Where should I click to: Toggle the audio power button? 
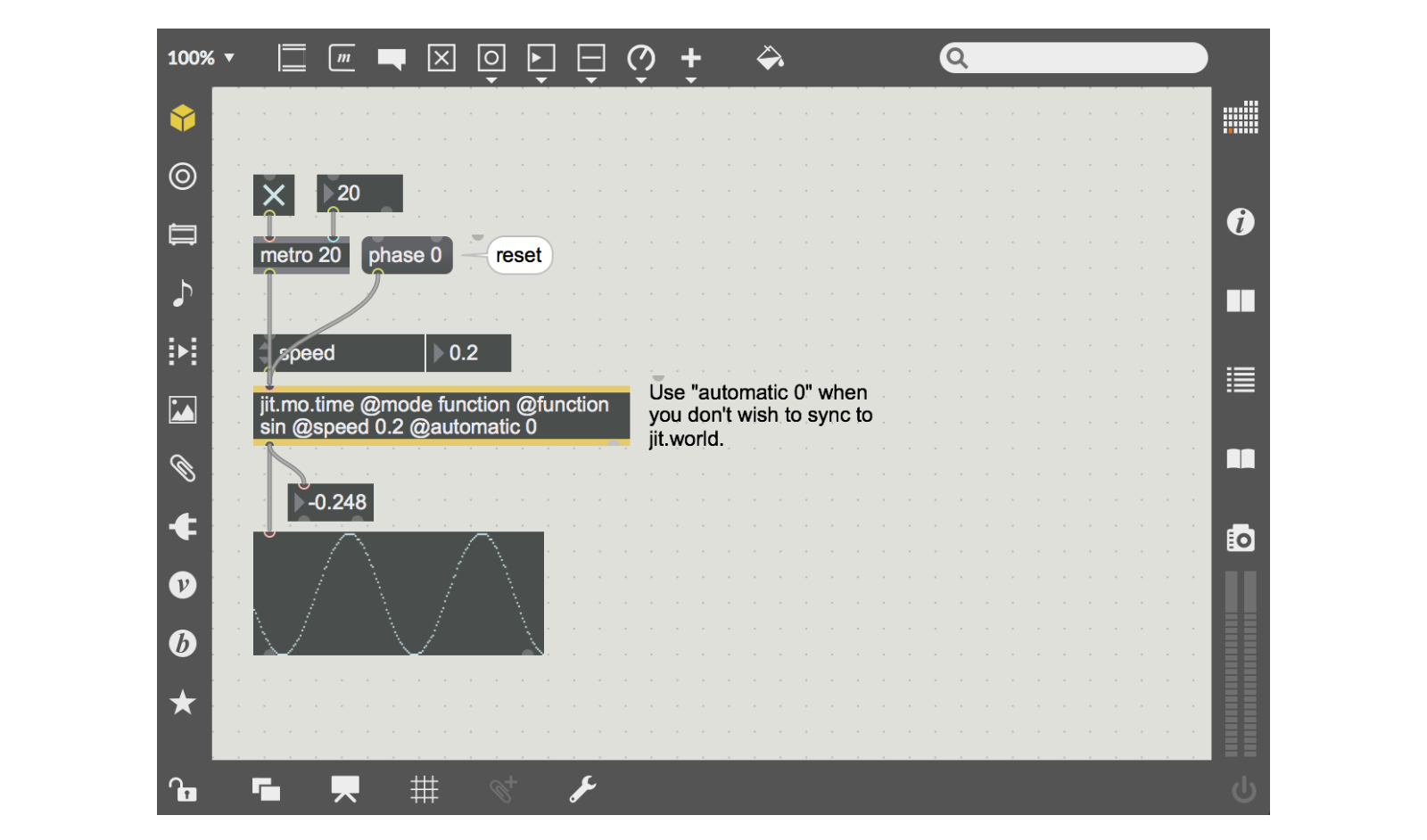click(1243, 789)
